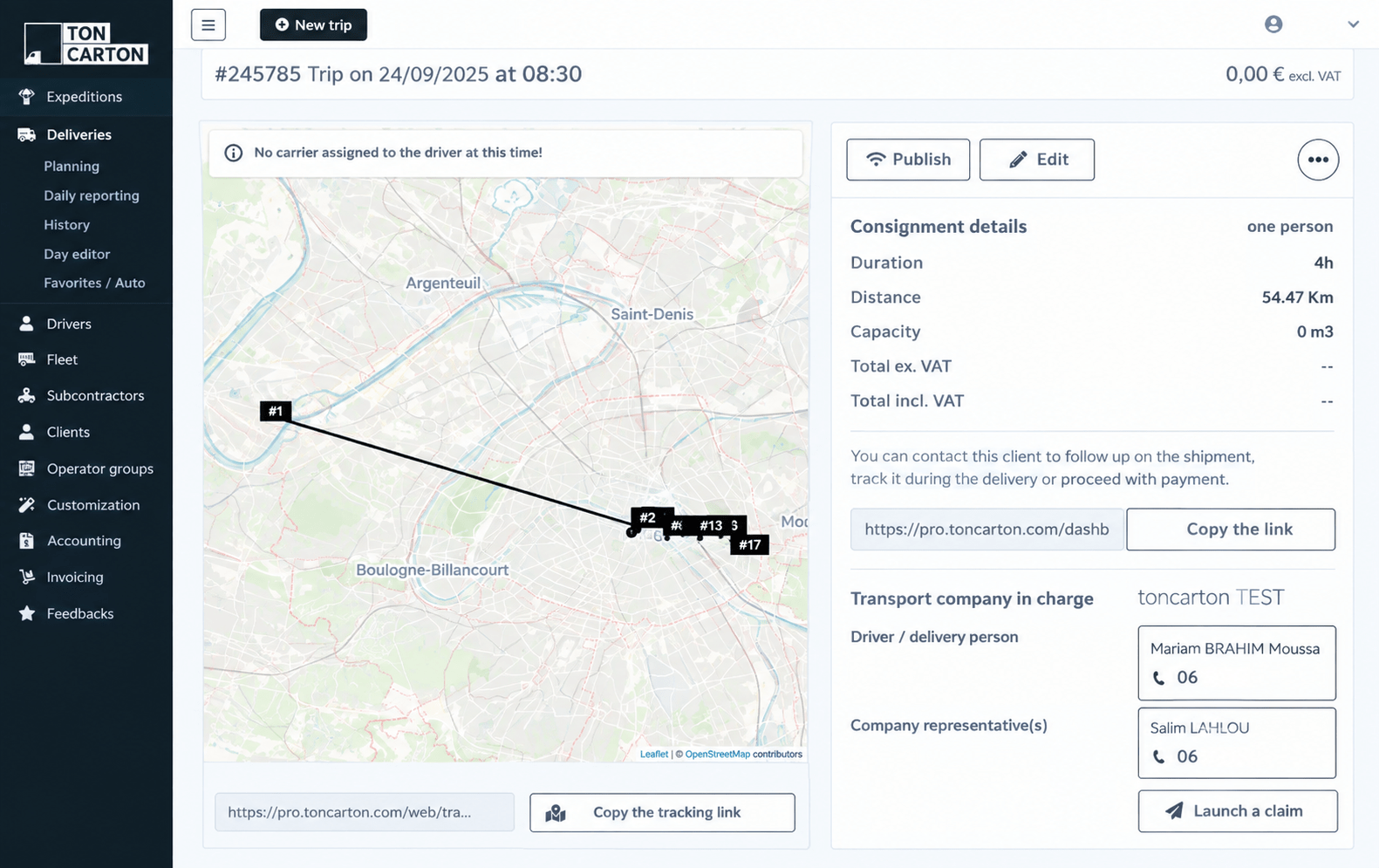This screenshot has width=1379, height=868.
Task: Click the Customization tools icon
Action: (x=26, y=505)
